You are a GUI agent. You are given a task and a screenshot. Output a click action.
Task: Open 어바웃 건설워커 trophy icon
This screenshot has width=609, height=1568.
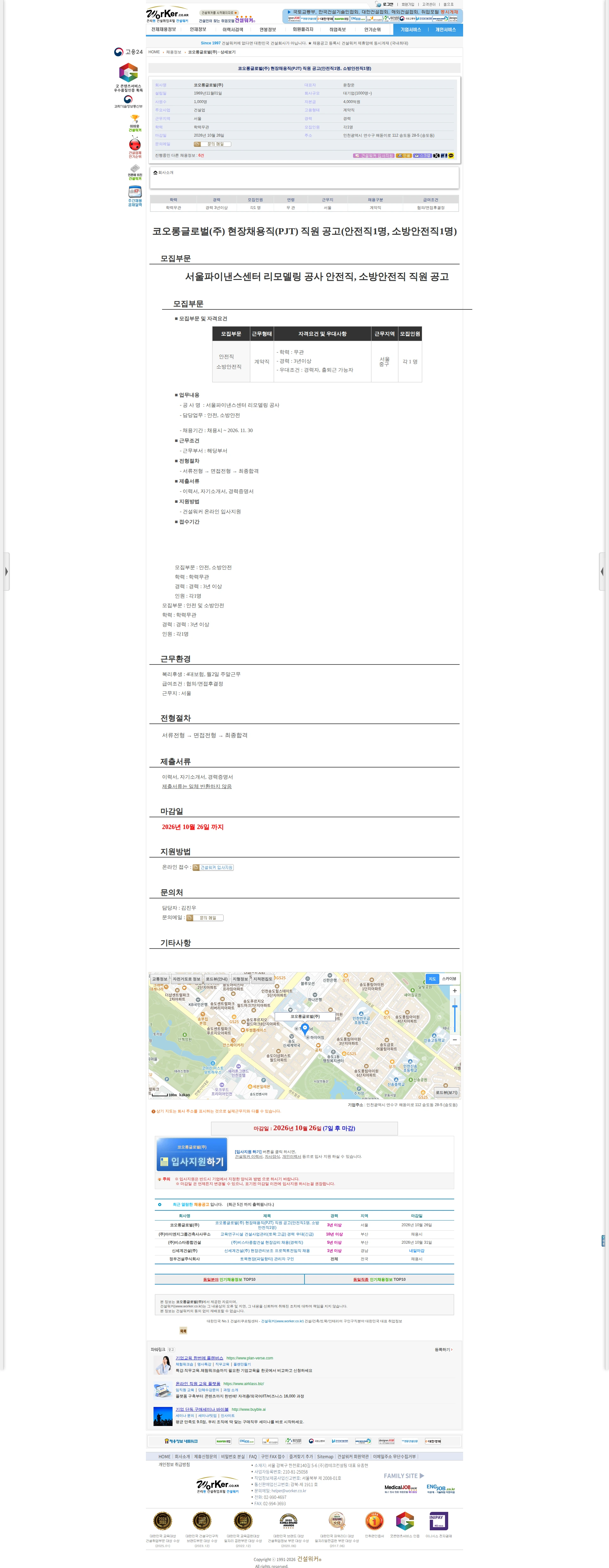(134, 123)
